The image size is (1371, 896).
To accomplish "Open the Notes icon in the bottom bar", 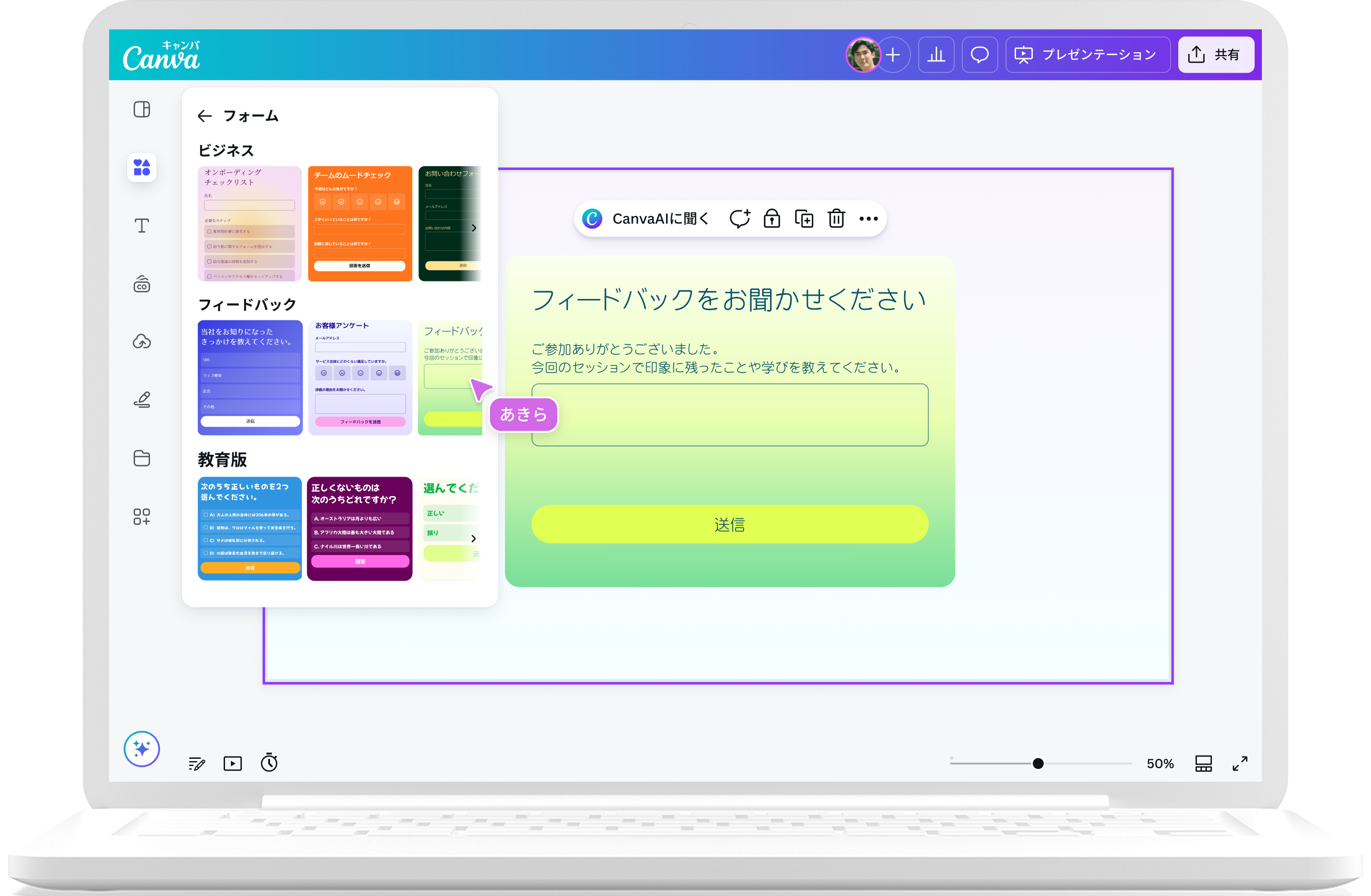I will click(197, 764).
